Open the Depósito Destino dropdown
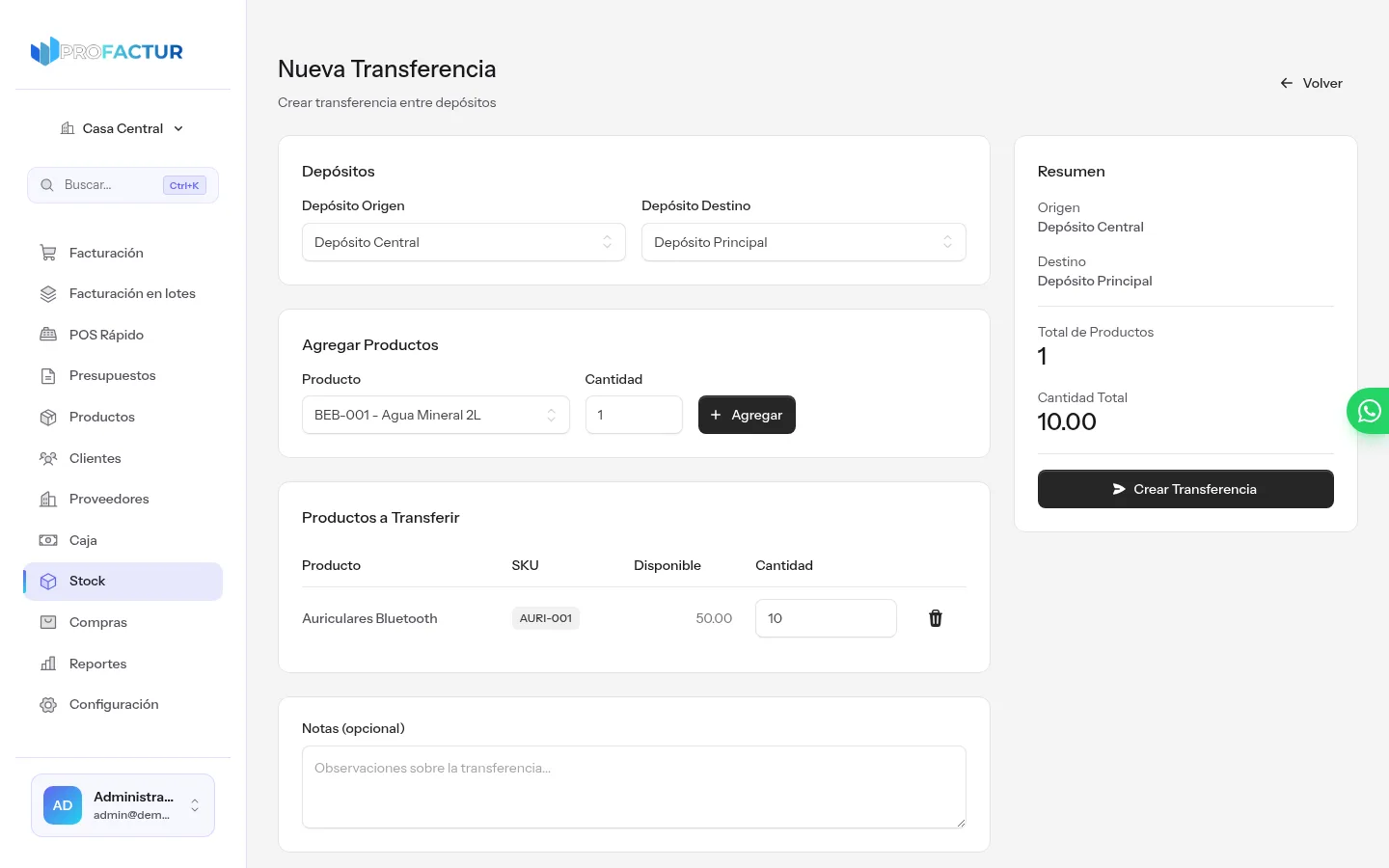This screenshot has height=868, width=1389. 803,242
